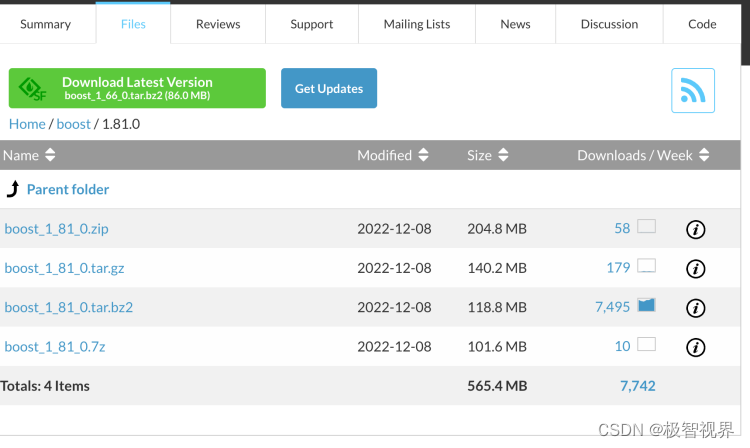
Task: Download boost_1_81_0.tar.bz2 file
Action: tap(69, 307)
